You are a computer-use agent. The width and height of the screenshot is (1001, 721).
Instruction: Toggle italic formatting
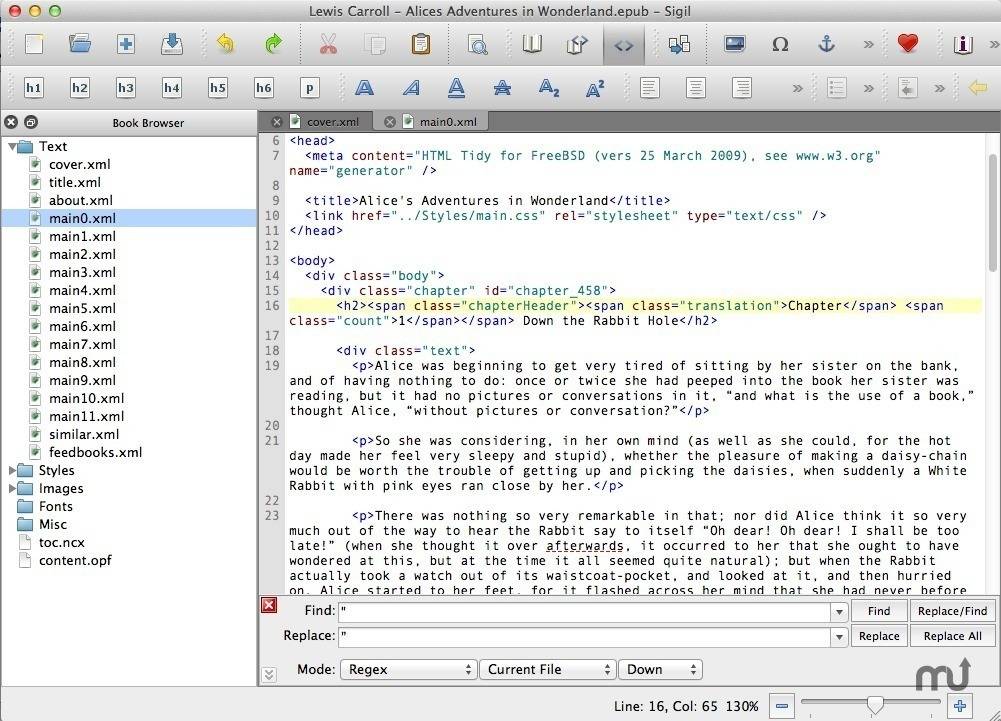pos(410,87)
